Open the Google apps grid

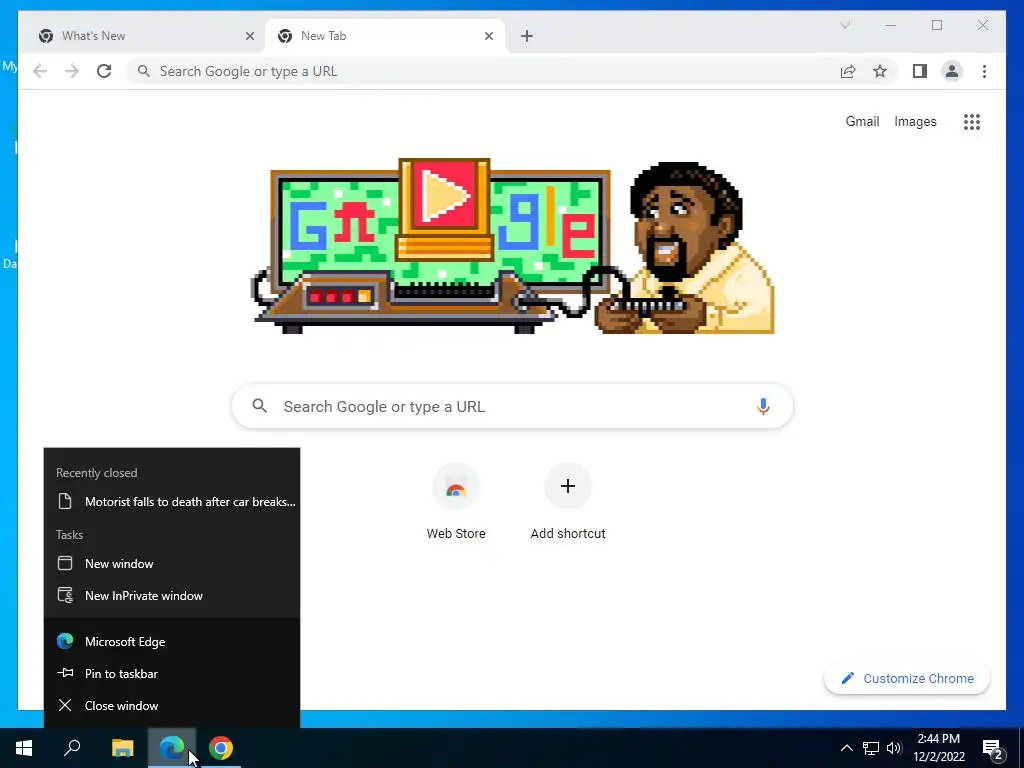pyautogui.click(x=972, y=121)
